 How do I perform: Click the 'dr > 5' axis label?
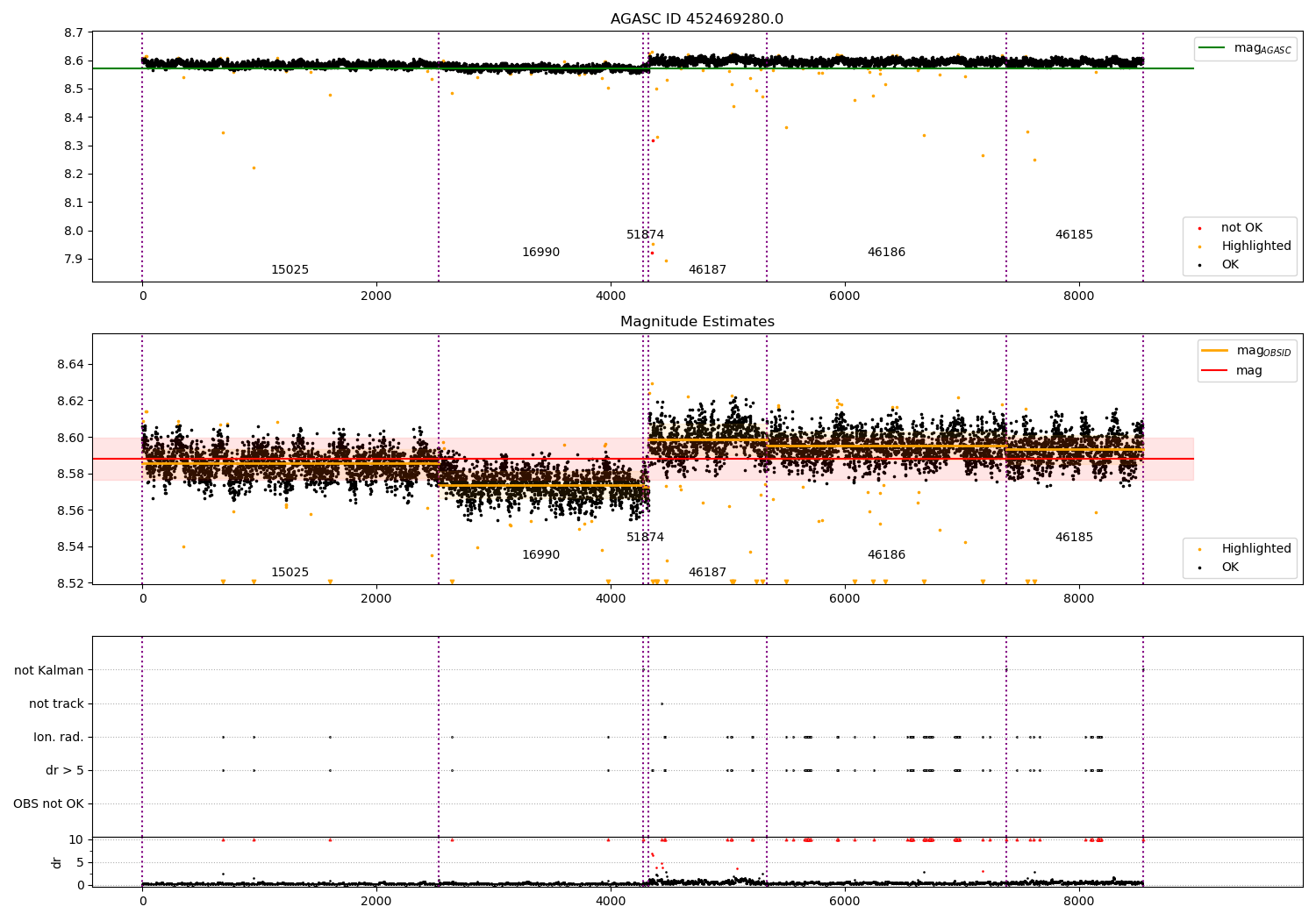65,771
